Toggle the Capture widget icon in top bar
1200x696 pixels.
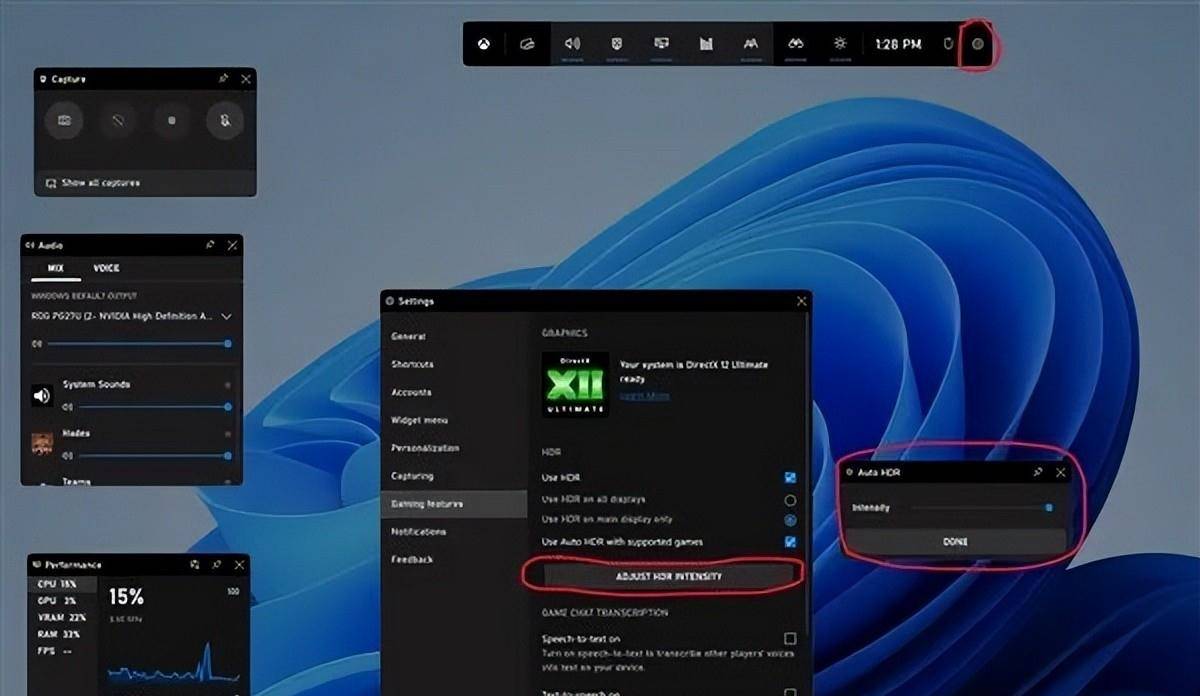617,44
